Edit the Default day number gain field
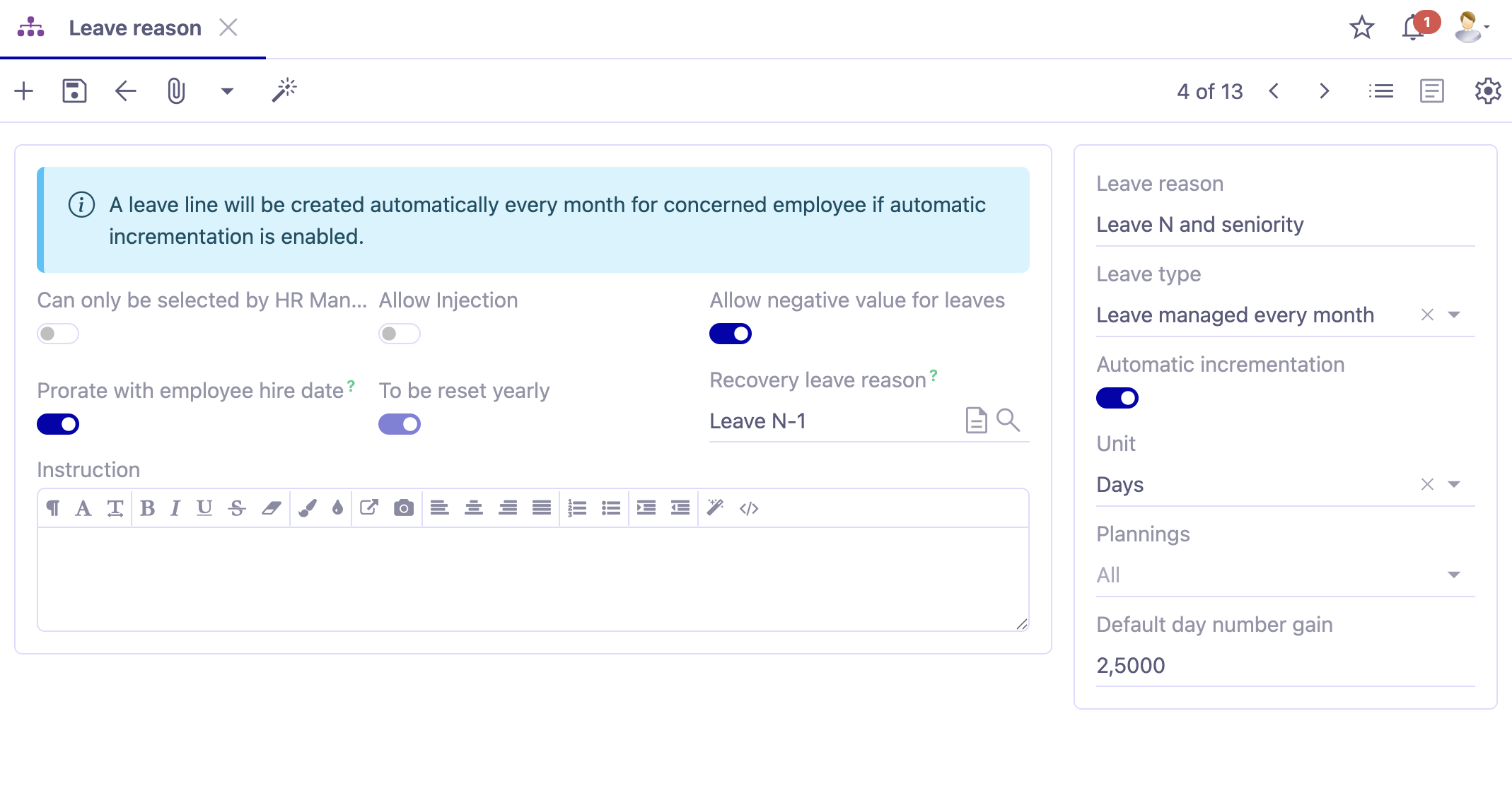 1202,665
